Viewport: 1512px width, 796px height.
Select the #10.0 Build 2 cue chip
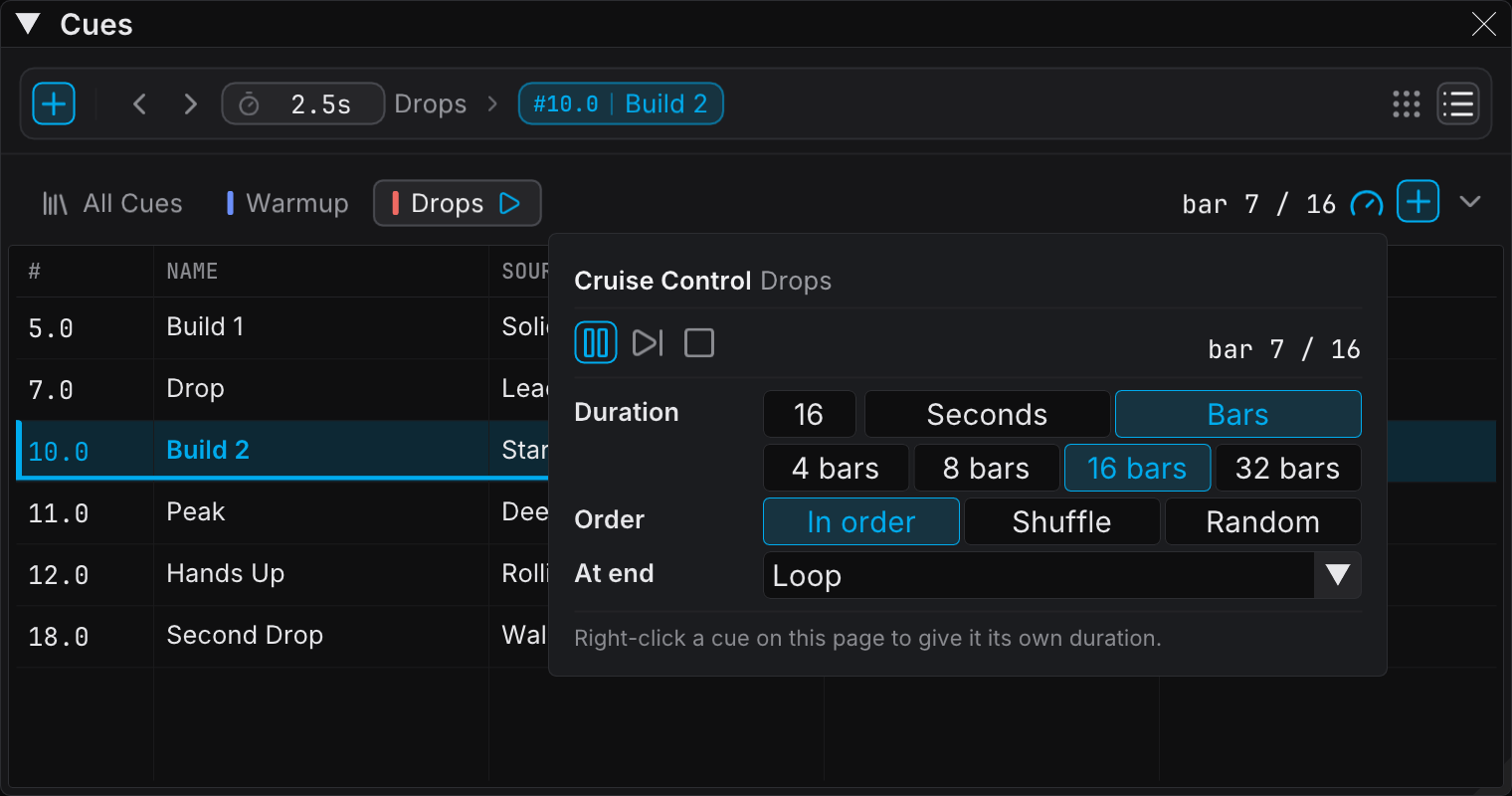621,103
